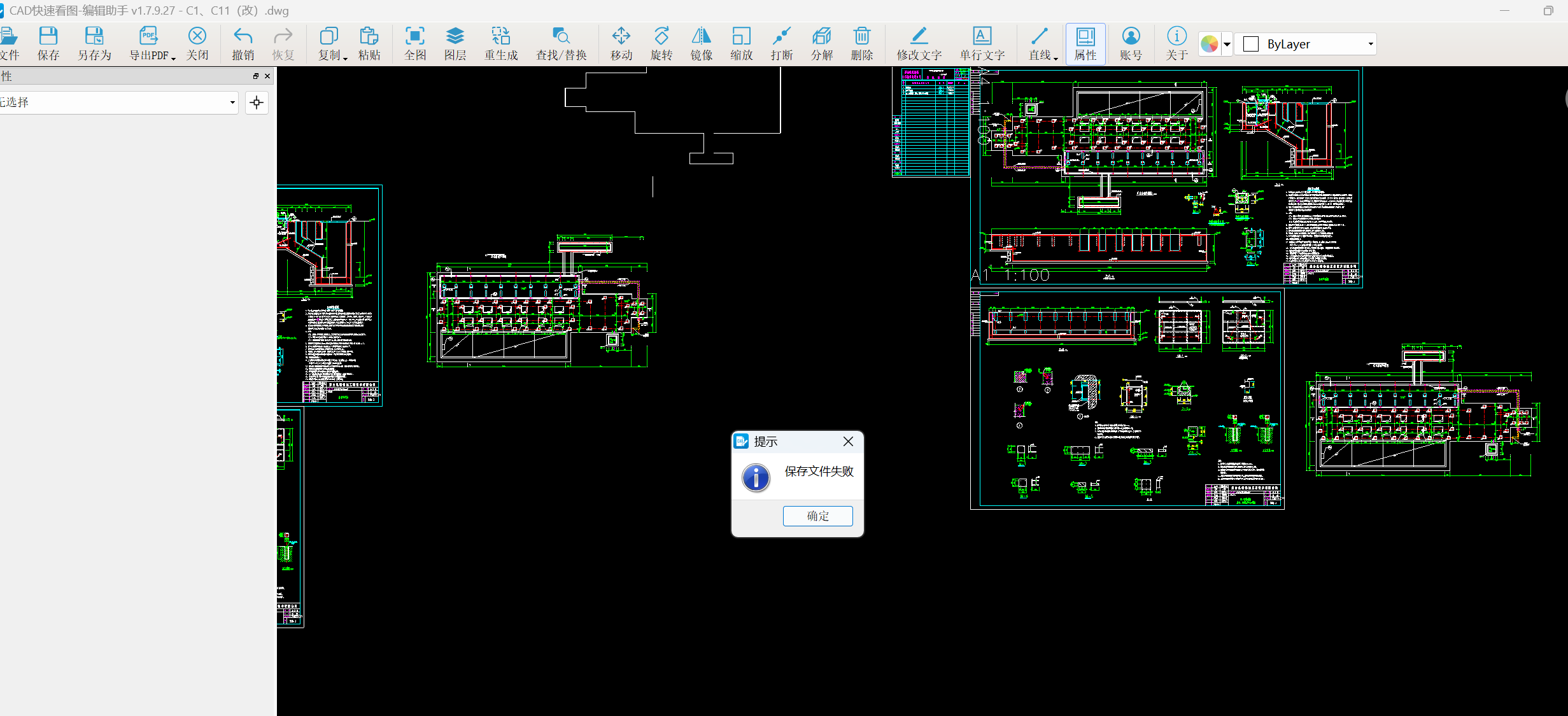Open the ByLayer color combo box

click(1305, 44)
